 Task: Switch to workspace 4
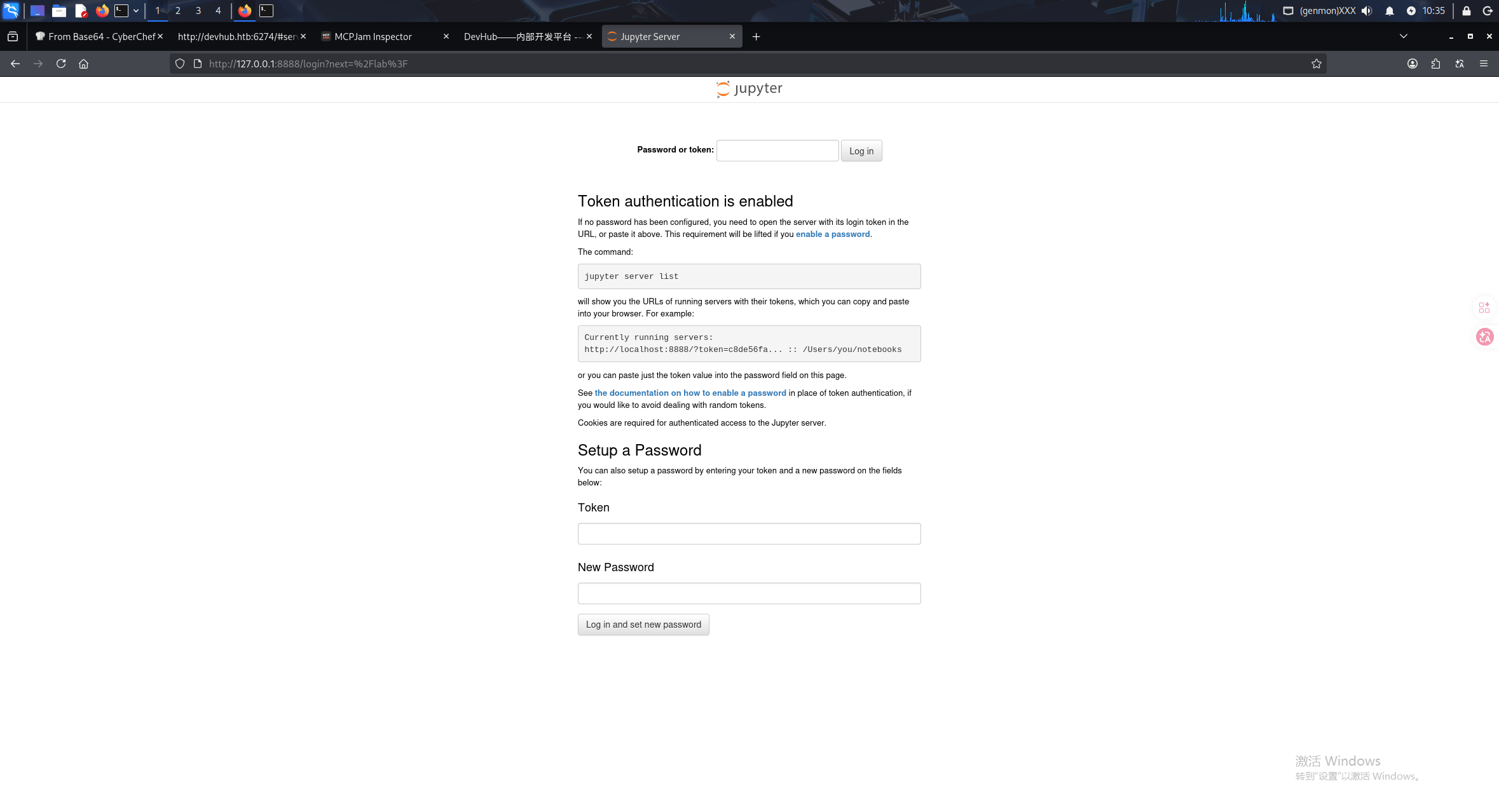tap(218, 11)
